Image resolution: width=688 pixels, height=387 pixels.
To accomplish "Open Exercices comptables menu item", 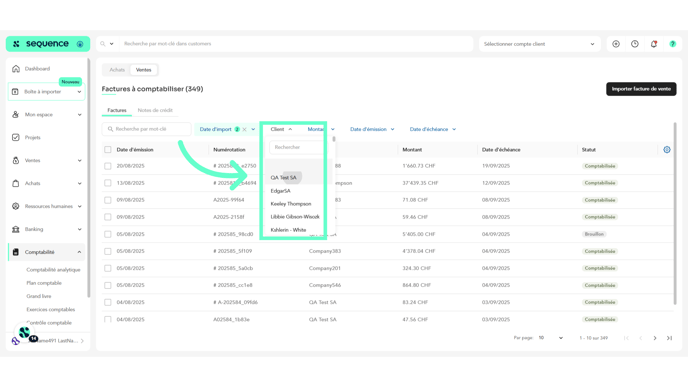I will [50, 310].
